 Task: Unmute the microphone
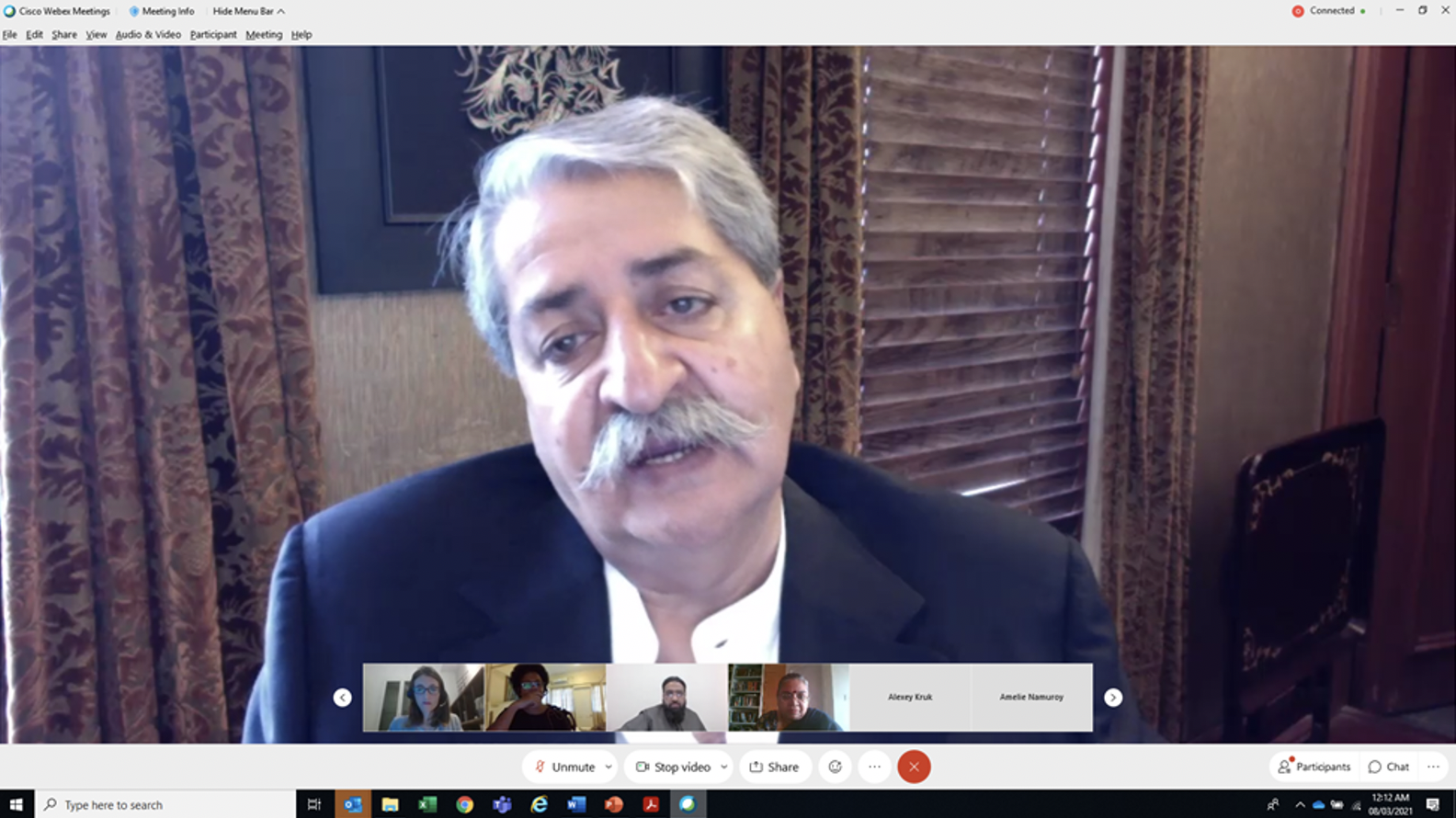[564, 767]
